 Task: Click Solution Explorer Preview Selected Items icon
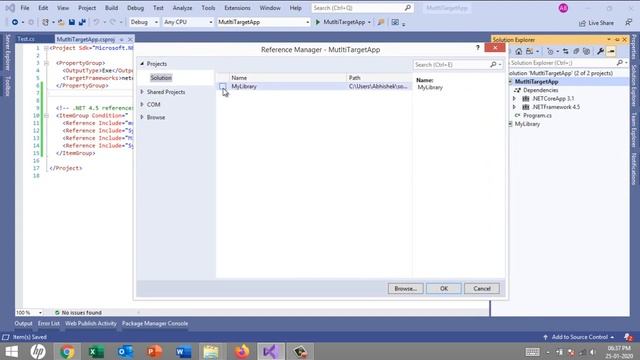pos(611,51)
